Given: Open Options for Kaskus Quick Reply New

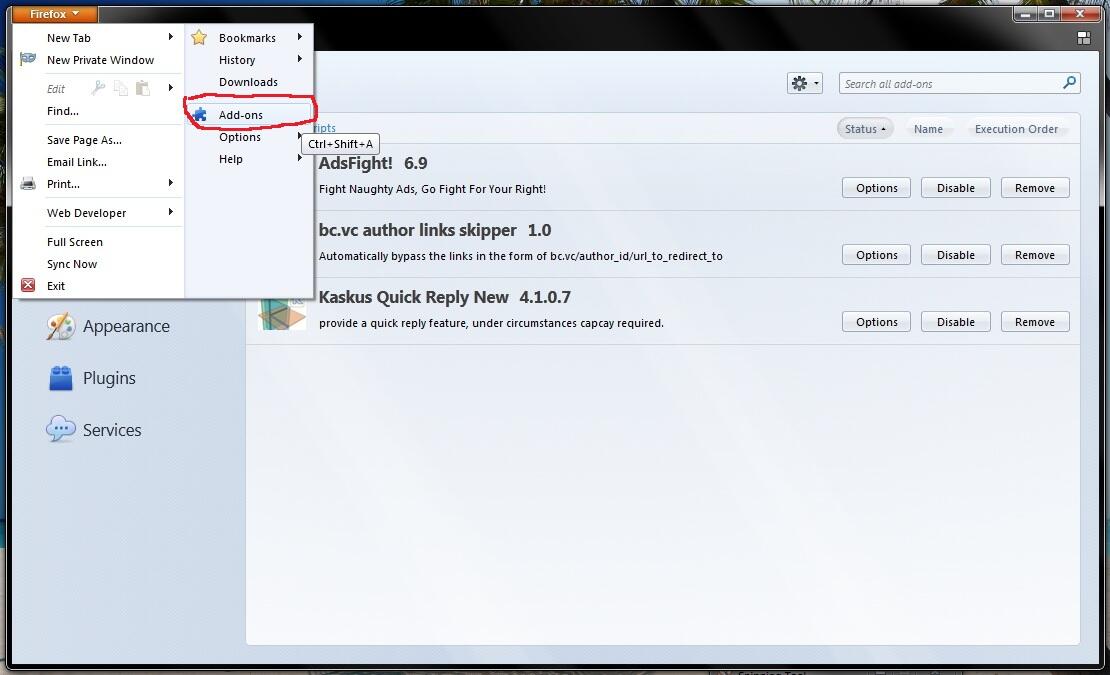Looking at the screenshot, I should coord(876,322).
